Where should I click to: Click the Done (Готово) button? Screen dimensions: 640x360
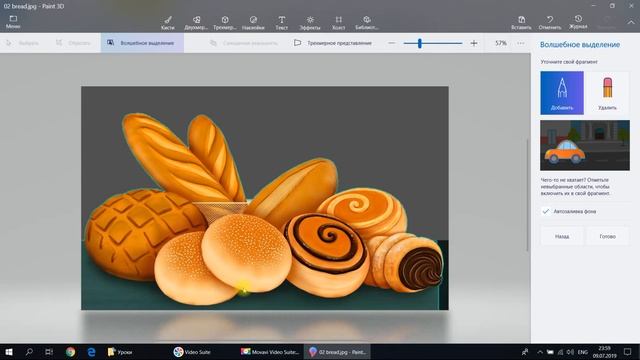[x=607, y=236]
